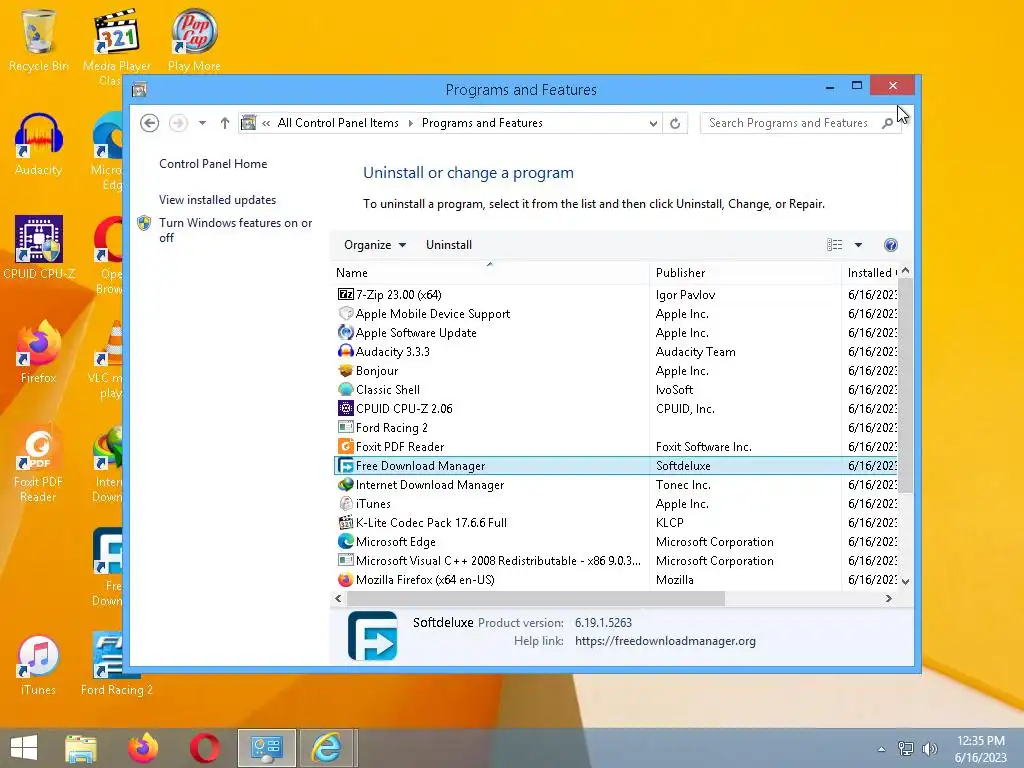This screenshot has height=768, width=1024.
Task: Click the Mozilla Firefox list icon
Action: [x=345, y=579]
